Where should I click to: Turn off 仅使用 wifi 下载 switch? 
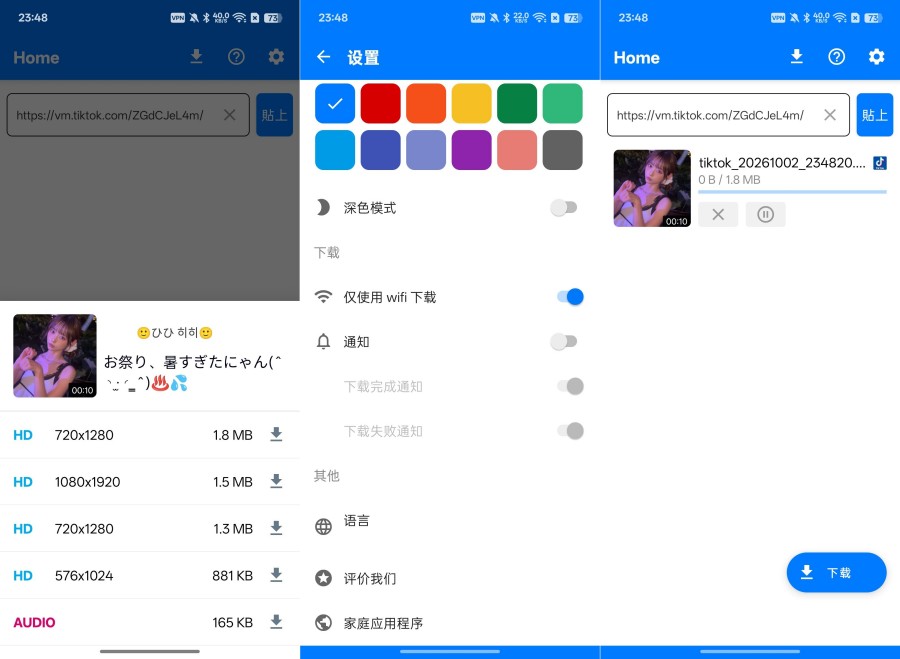(570, 297)
